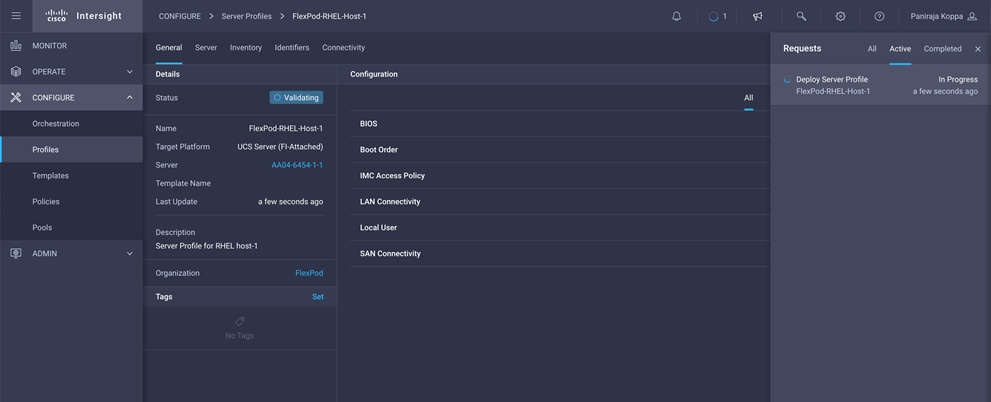This screenshot has width=991, height=402.
Task: Show All requests tab
Action: [x=872, y=49]
